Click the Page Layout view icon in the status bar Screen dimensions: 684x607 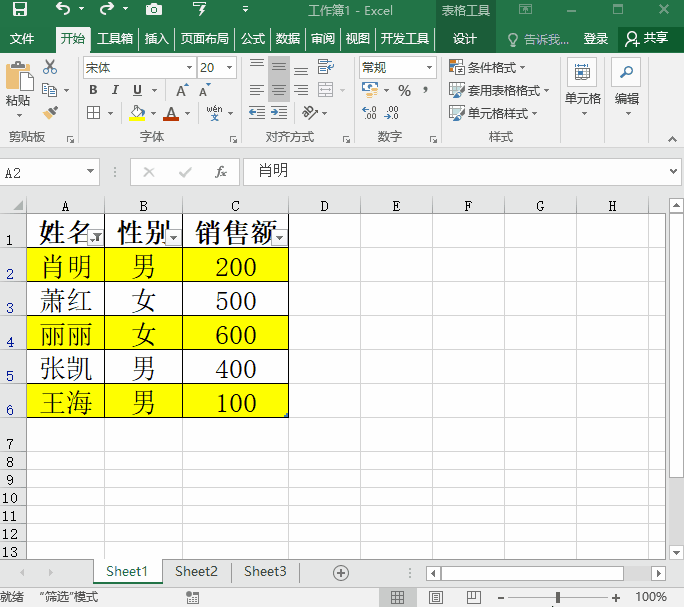point(435,597)
